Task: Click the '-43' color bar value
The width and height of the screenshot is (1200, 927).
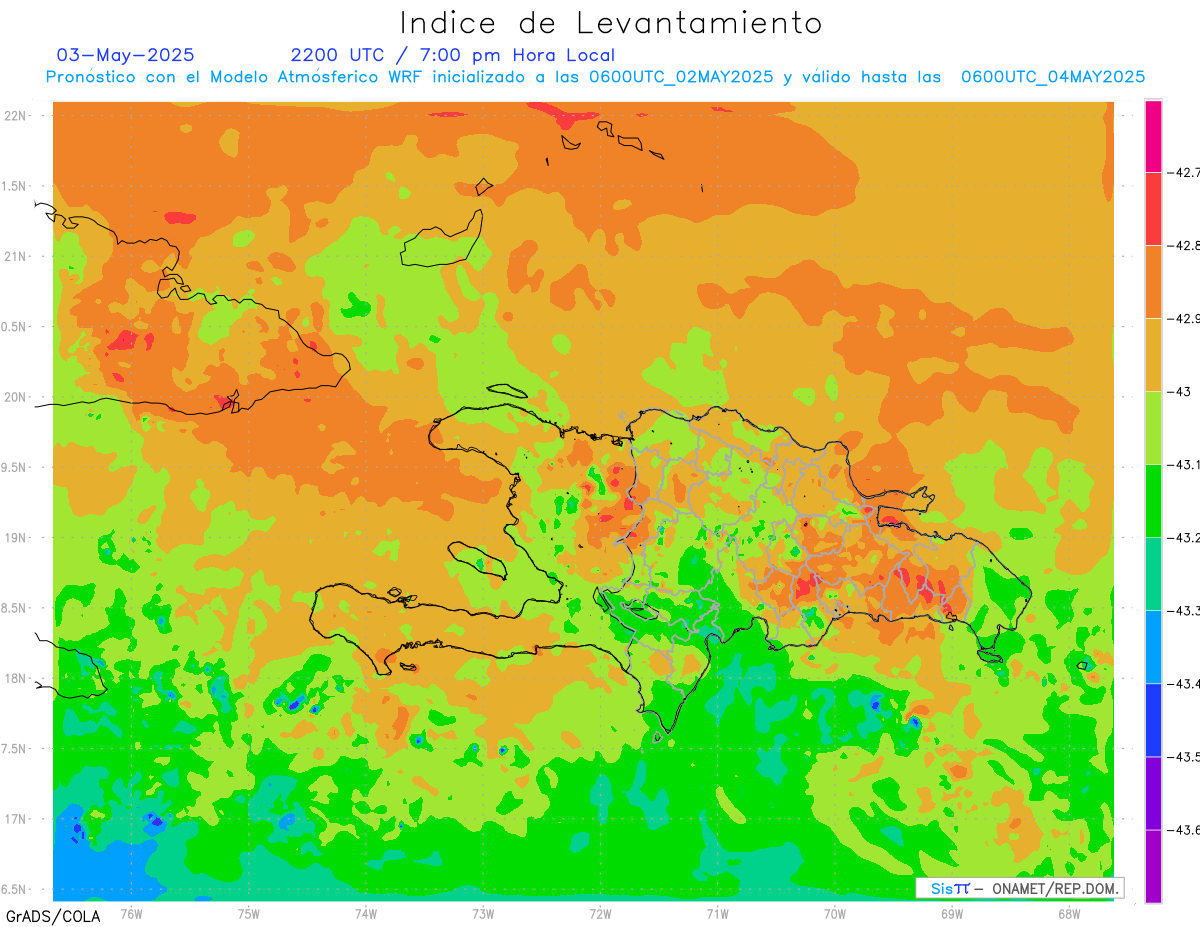Action: tap(1179, 392)
